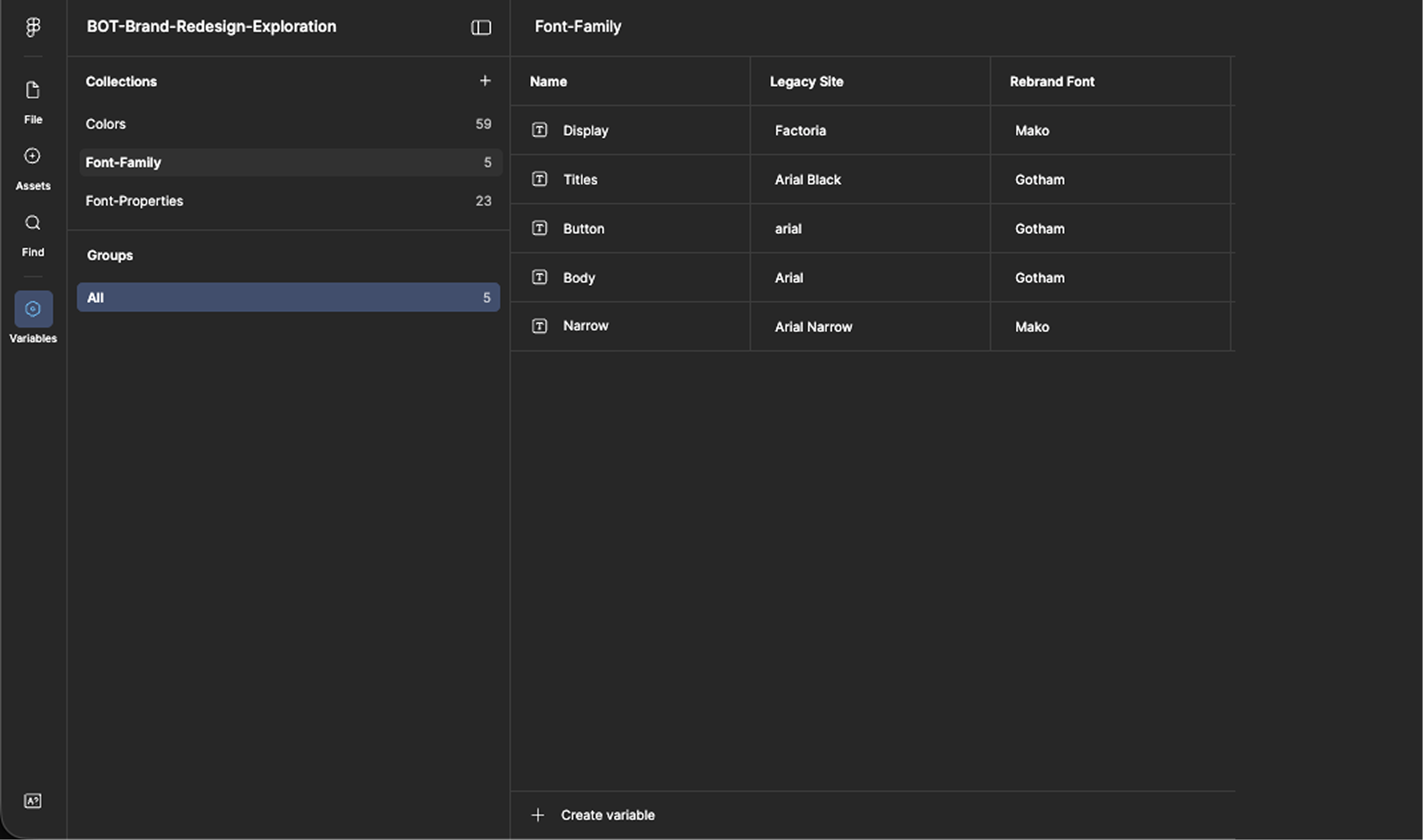1423x840 pixels.
Task: Click the string type icon beside Narrow
Action: [539, 326]
